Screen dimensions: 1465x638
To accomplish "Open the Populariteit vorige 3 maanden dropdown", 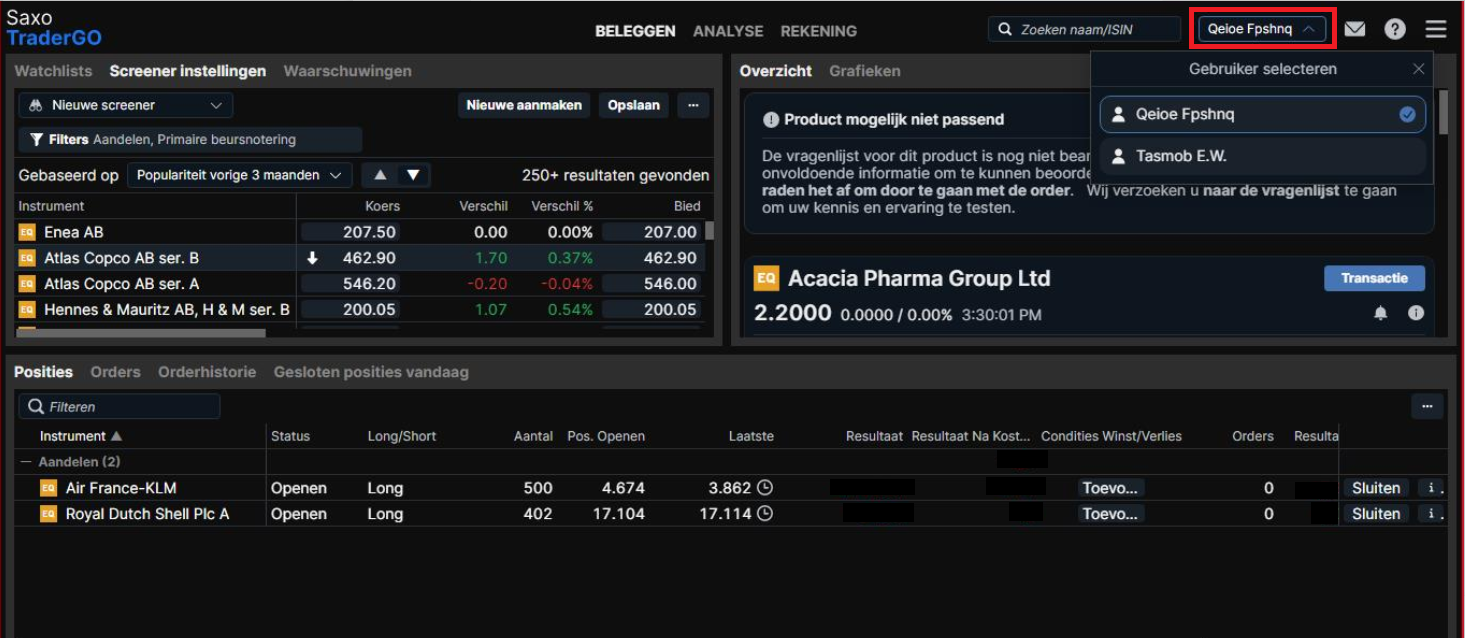I will click(240, 175).
